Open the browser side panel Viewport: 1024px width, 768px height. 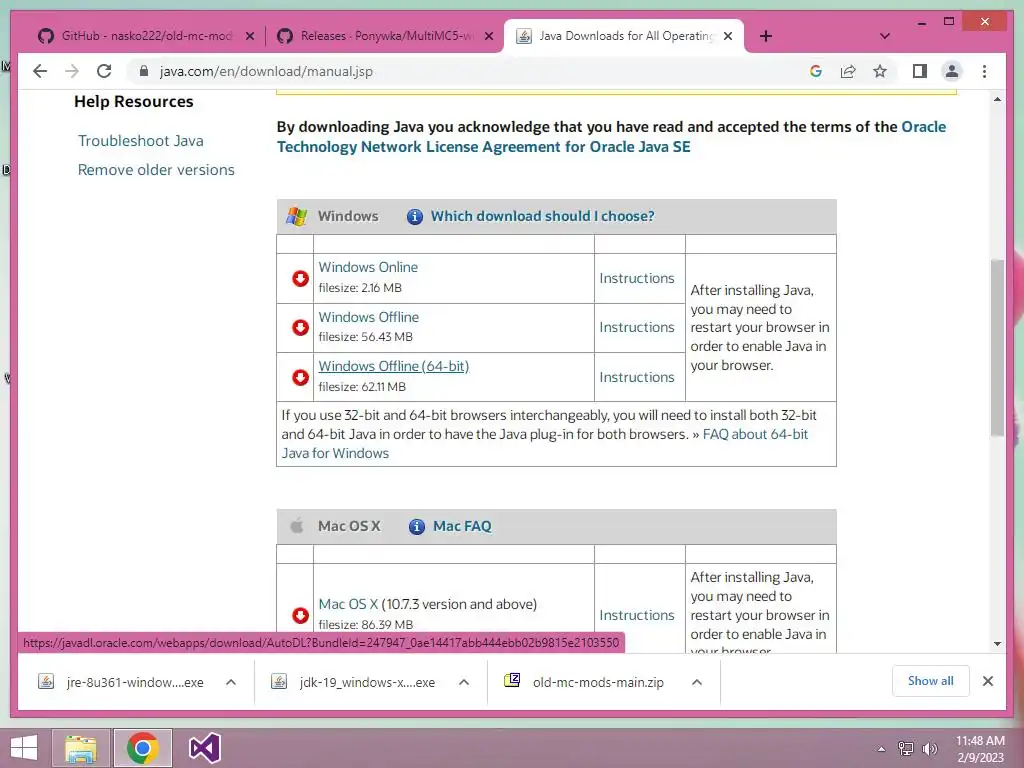pos(920,71)
